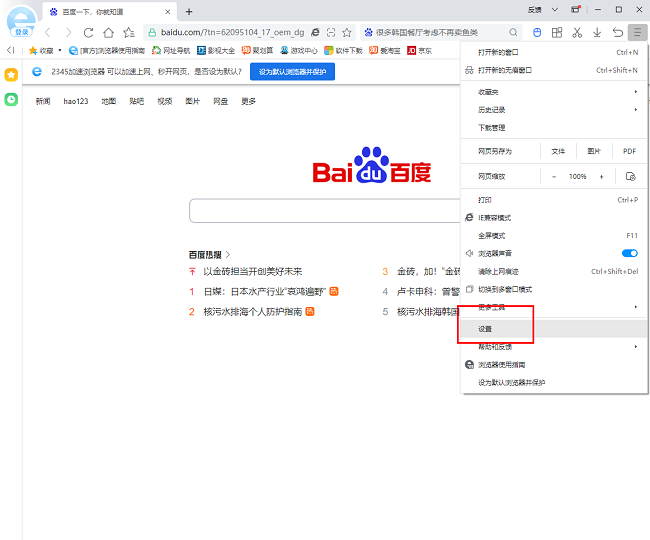Screen dimensions: 650x540
Task: Click the search magnifier icon
Action: [513, 32]
